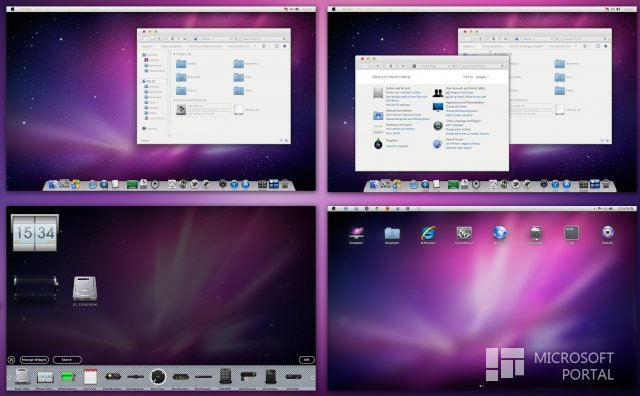
Task: Click the Uninstall a program link
Action: (397, 146)
